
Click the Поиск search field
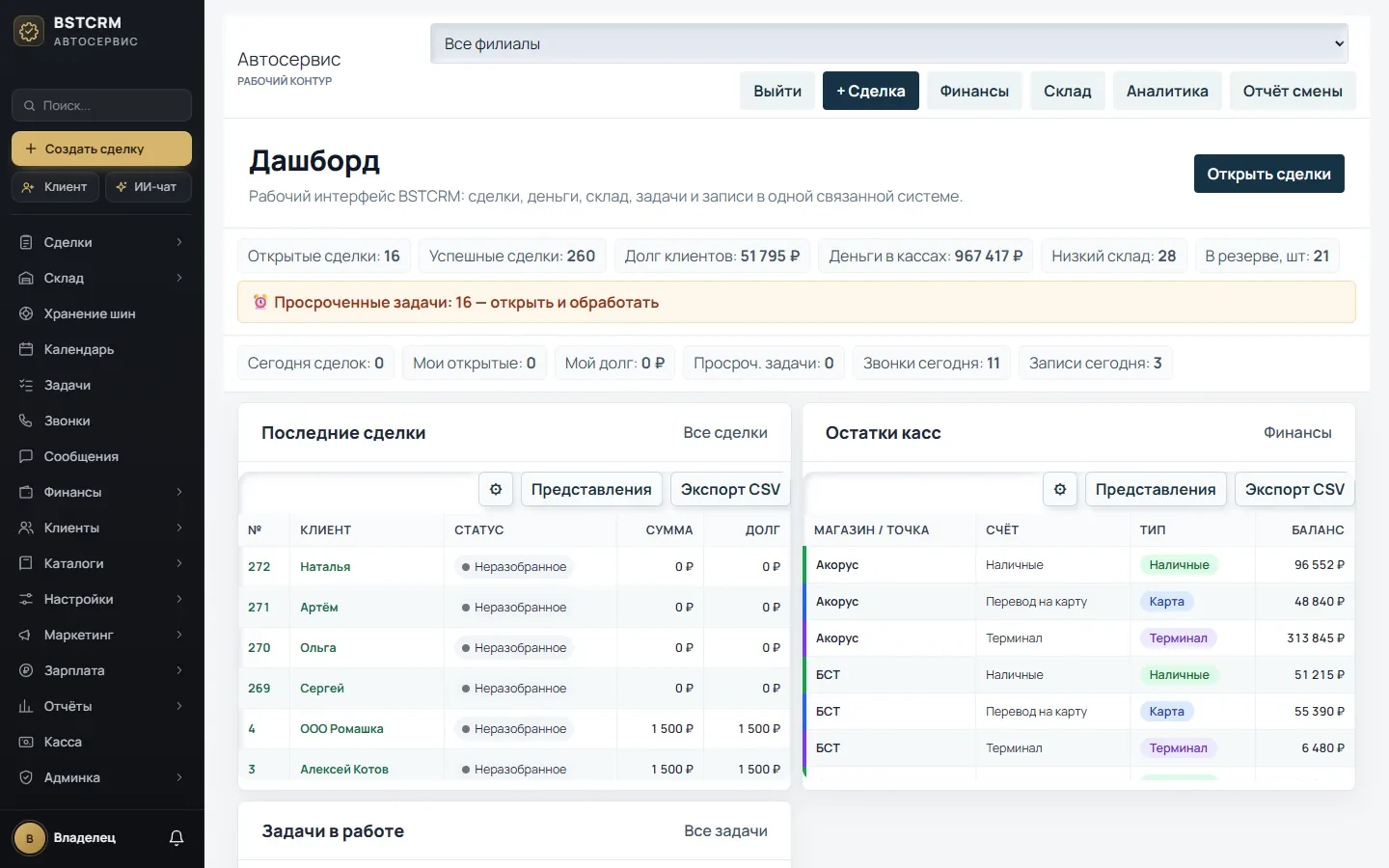pos(102,105)
